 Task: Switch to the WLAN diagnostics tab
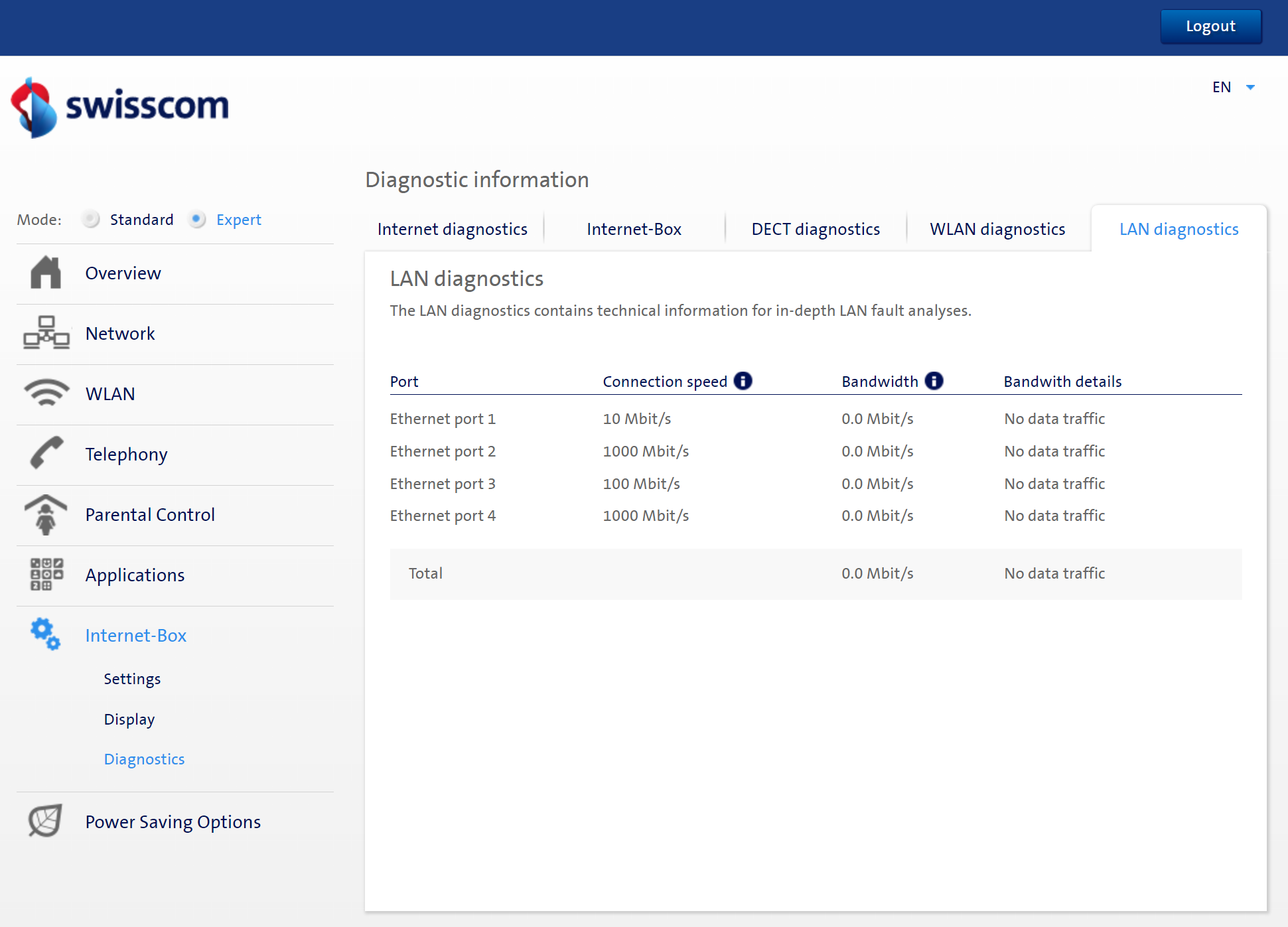997,228
